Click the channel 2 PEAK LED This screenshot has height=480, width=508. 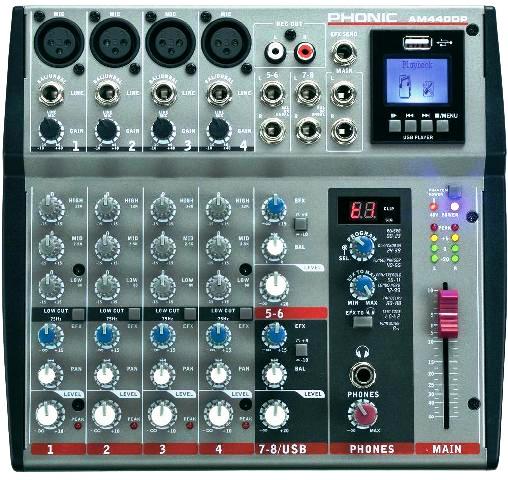[134, 426]
